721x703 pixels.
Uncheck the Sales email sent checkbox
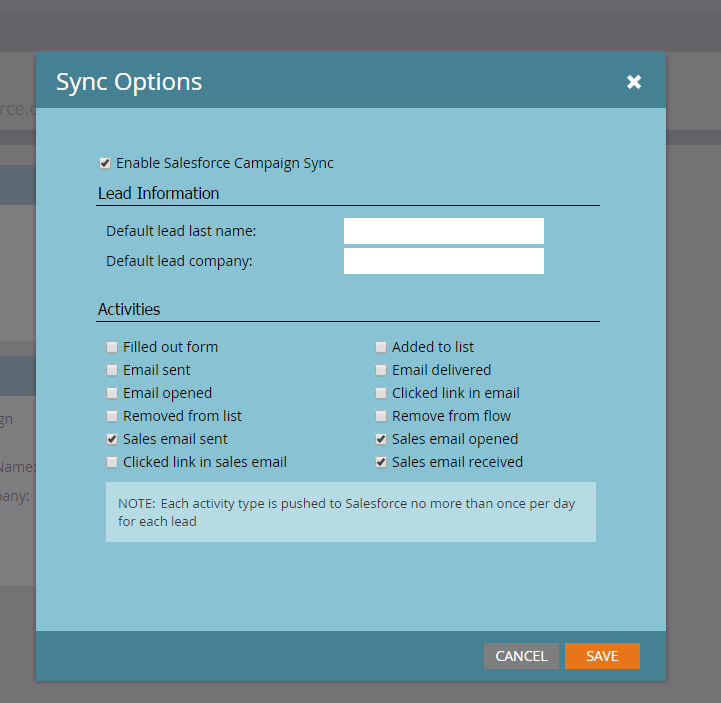click(112, 439)
